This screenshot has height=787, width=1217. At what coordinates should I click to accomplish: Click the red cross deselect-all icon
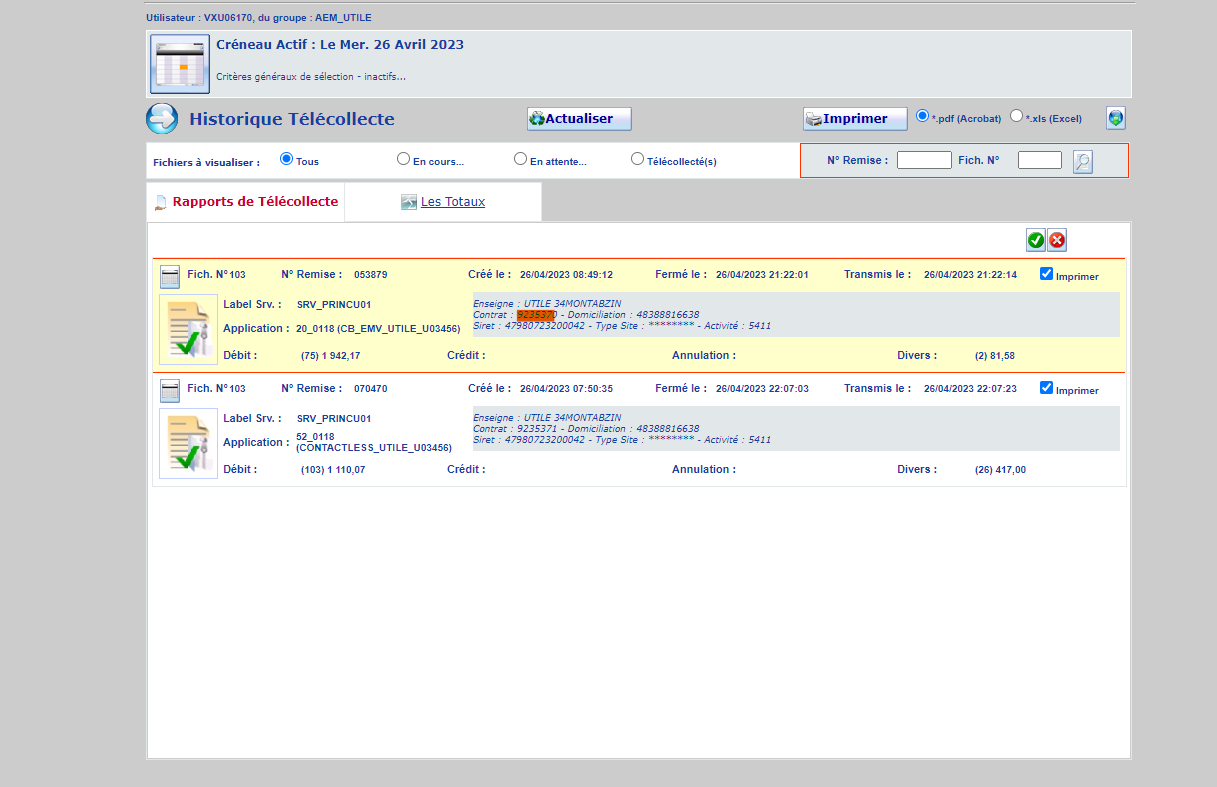(1057, 240)
